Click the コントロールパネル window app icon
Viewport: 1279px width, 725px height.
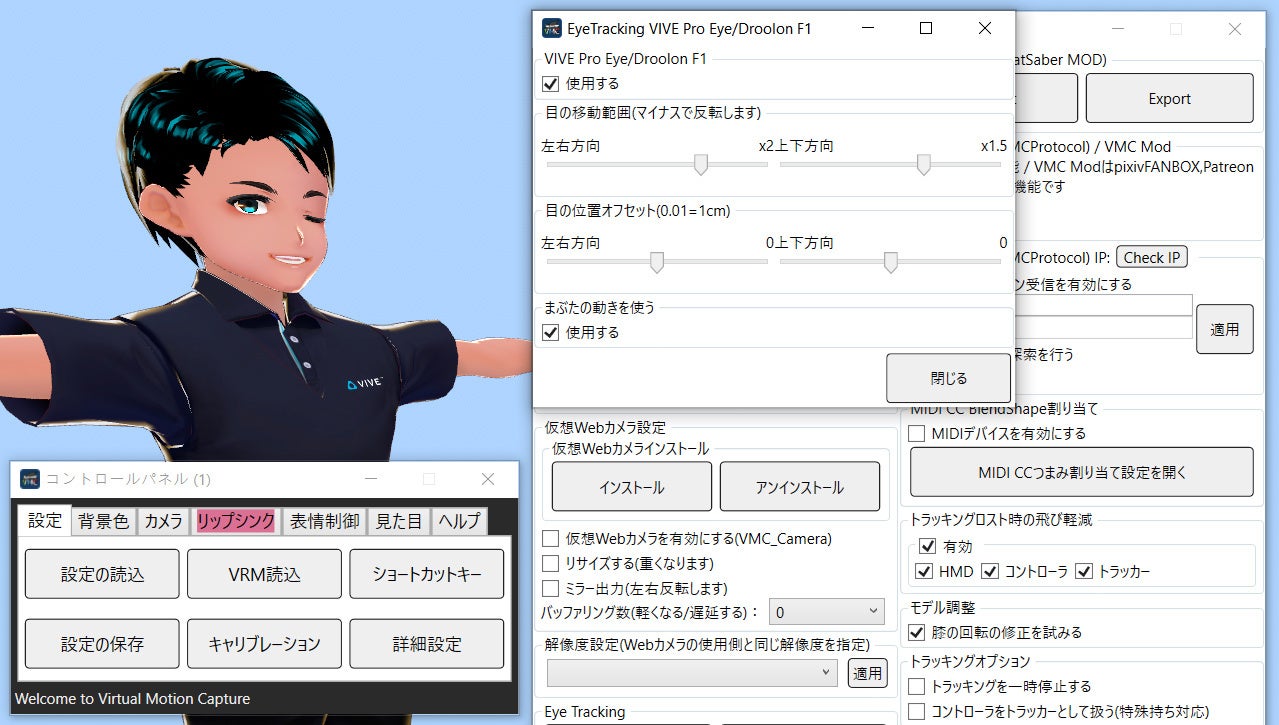point(30,479)
